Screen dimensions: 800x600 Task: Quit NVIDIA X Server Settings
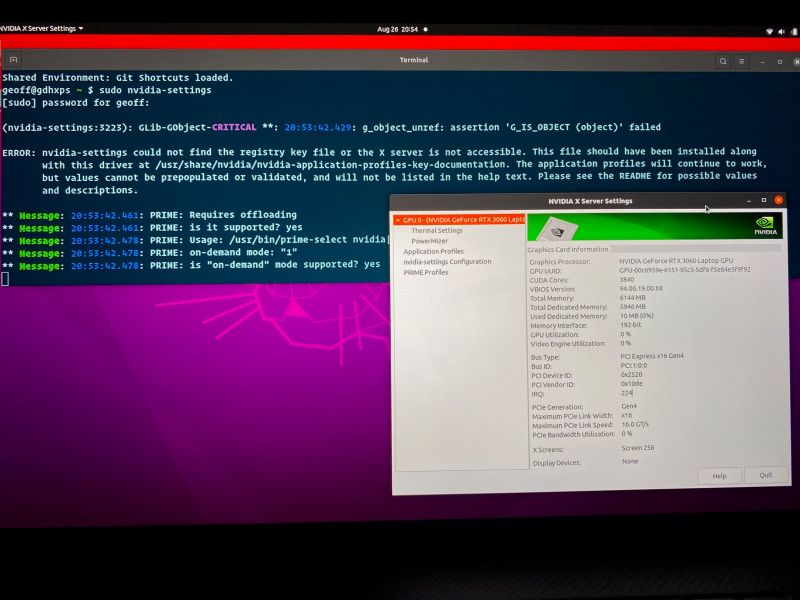click(768, 475)
